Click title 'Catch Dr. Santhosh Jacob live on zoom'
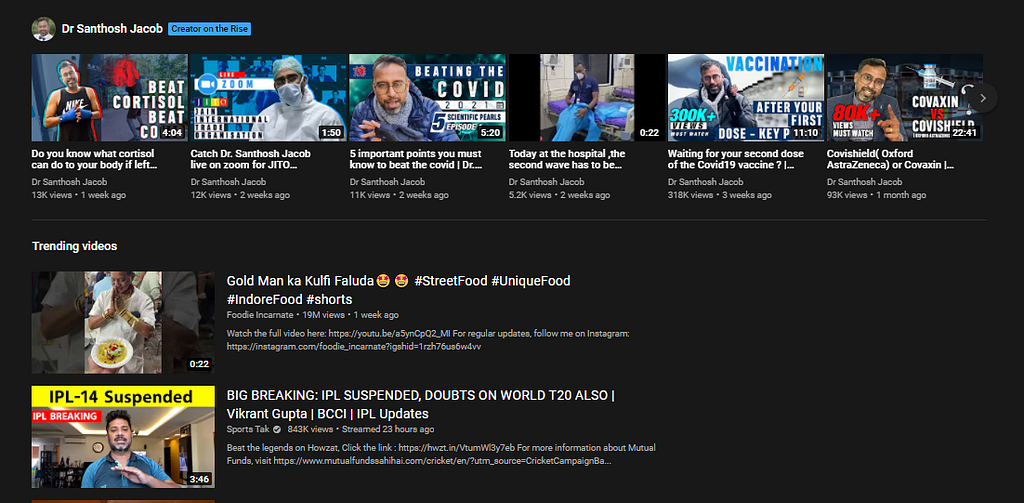 tap(251, 159)
